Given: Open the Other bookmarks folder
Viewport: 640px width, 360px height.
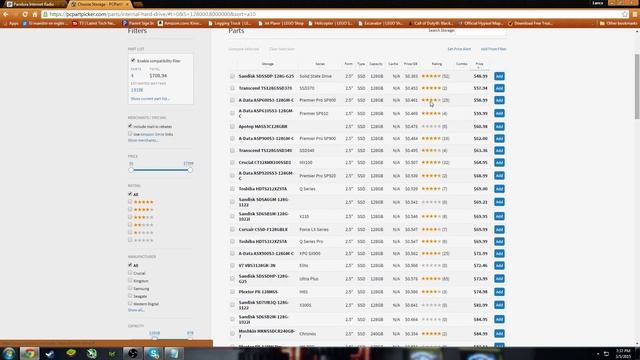Looking at the screenshot, I should (x=618, y=23).
